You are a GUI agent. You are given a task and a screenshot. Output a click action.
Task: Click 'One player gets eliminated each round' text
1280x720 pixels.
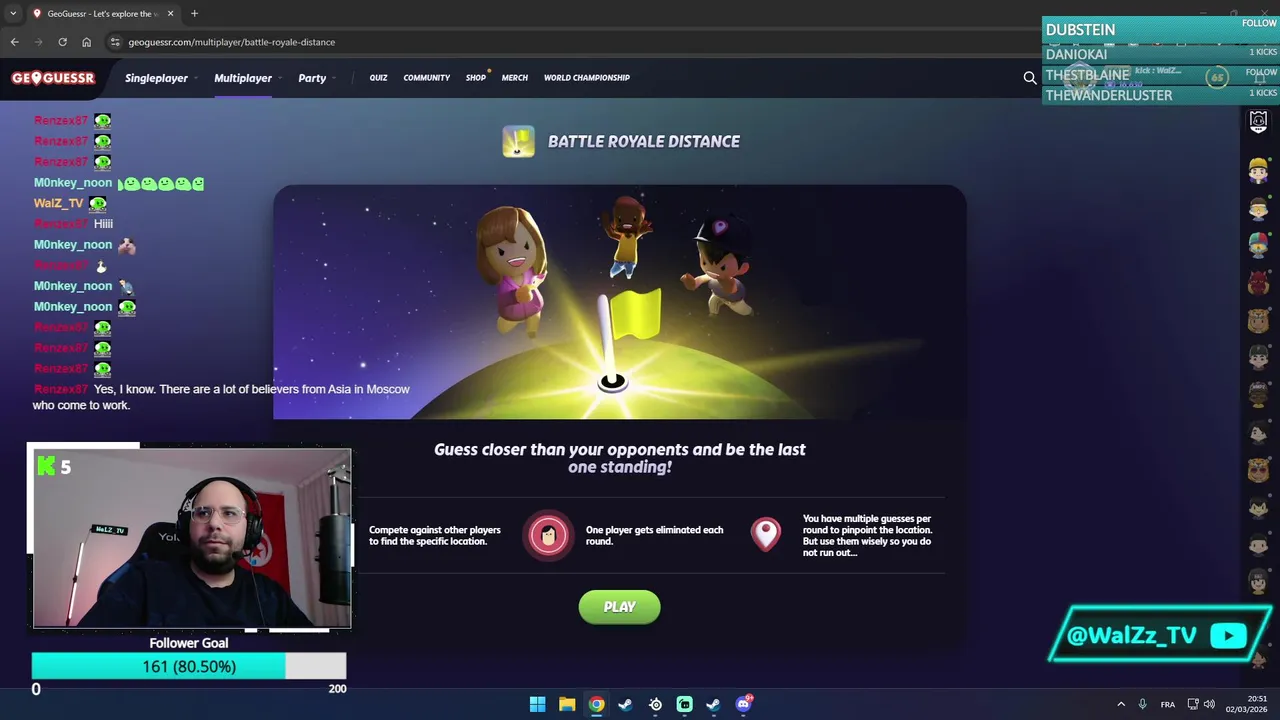[x=654, y=536]
